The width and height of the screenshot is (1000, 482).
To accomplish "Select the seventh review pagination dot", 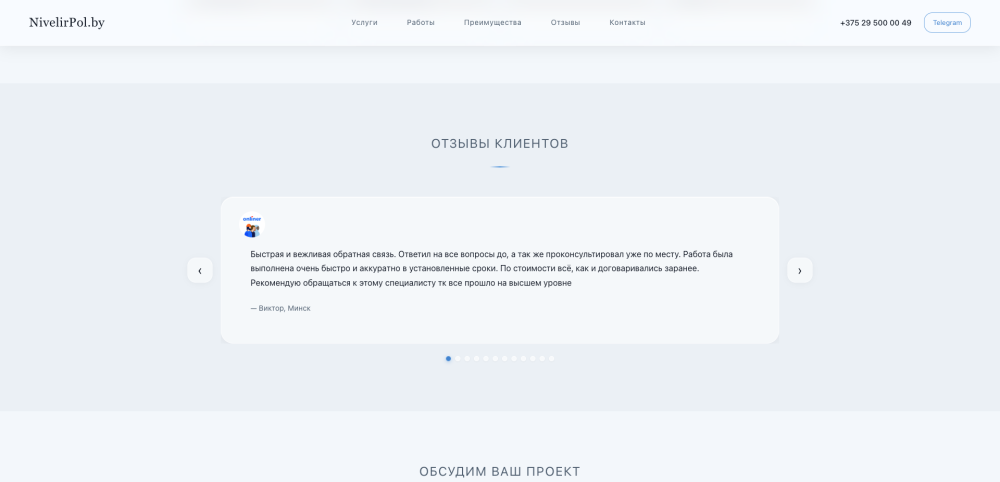I will point(504,358).
